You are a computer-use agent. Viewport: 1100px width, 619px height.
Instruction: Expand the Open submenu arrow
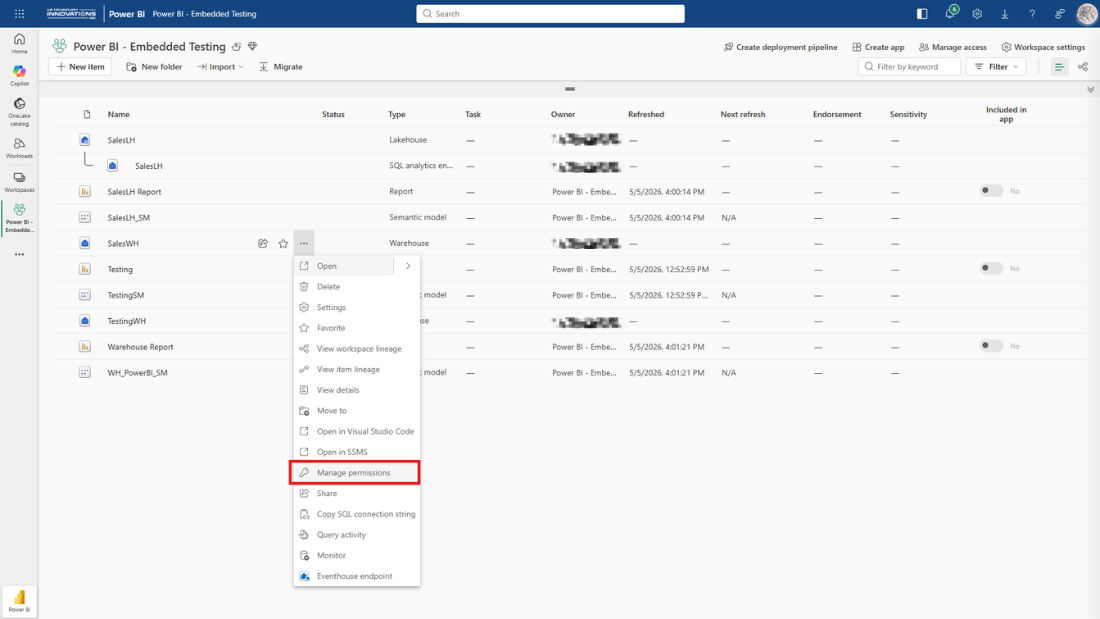click(x=408, y=266)
